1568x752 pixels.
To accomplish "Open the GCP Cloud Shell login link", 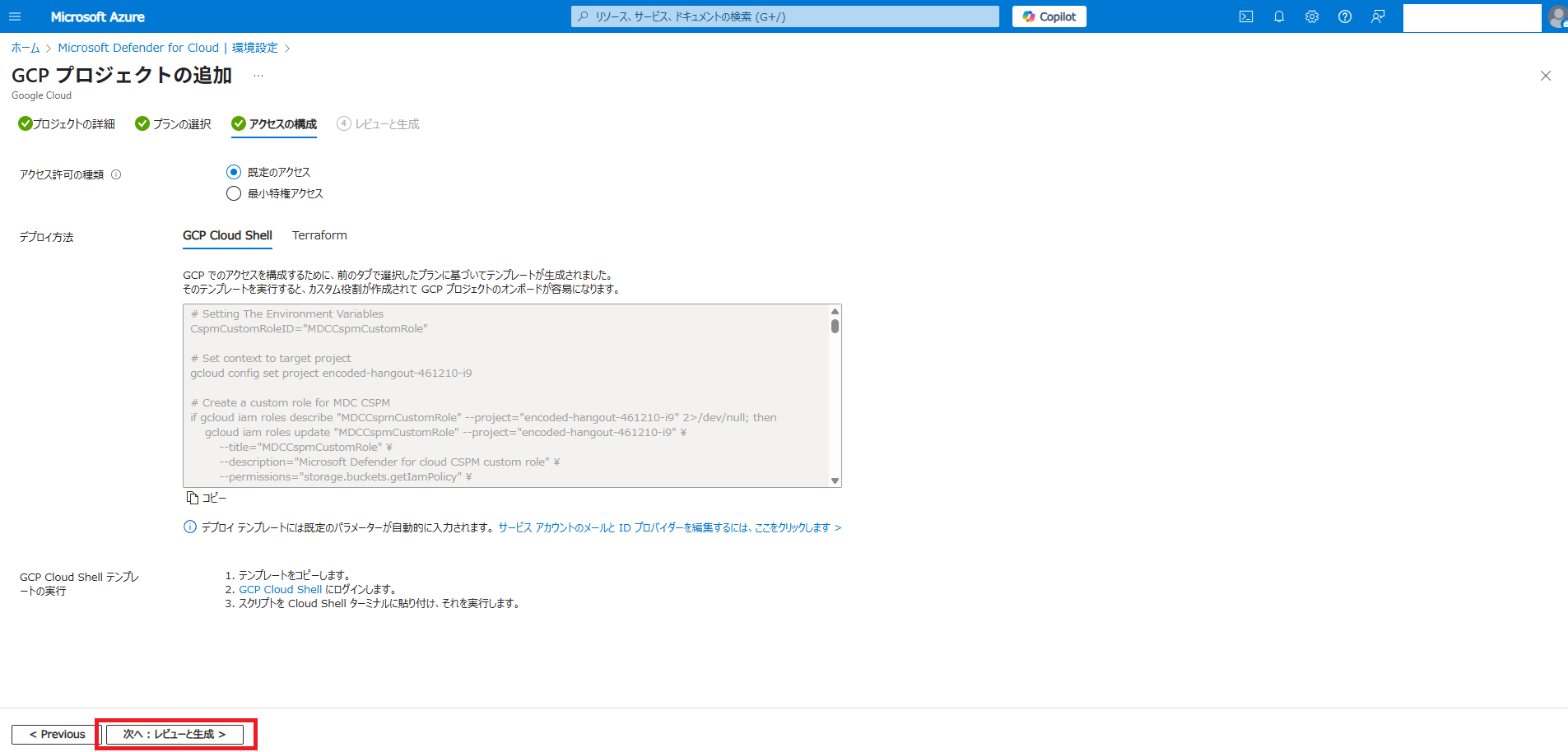I will [x=281, y=589].
